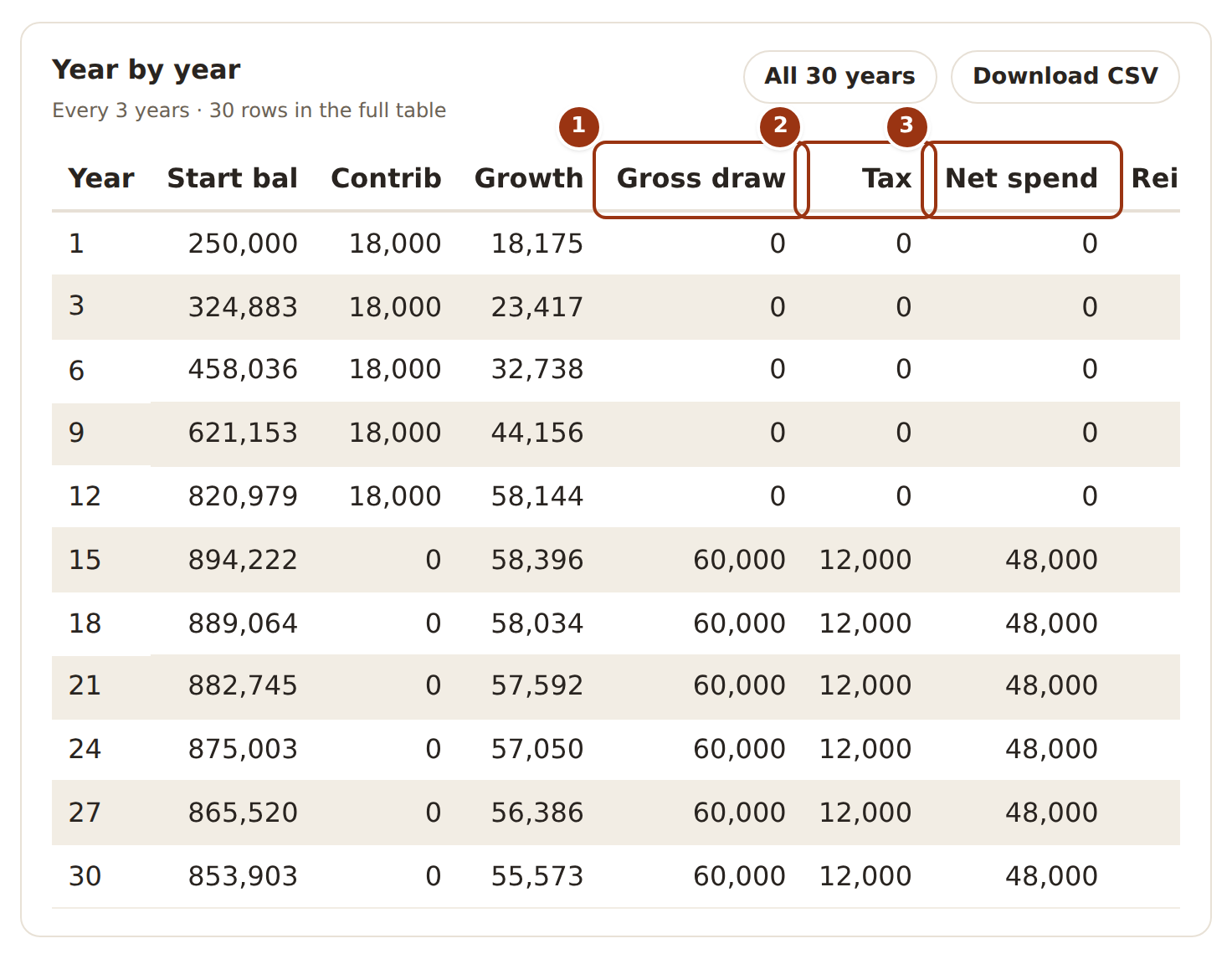Select start balance 324,883
Image resolution: width=1232 pixels, height=959 pixels.
pyautogui.click(x=243, y=307)
